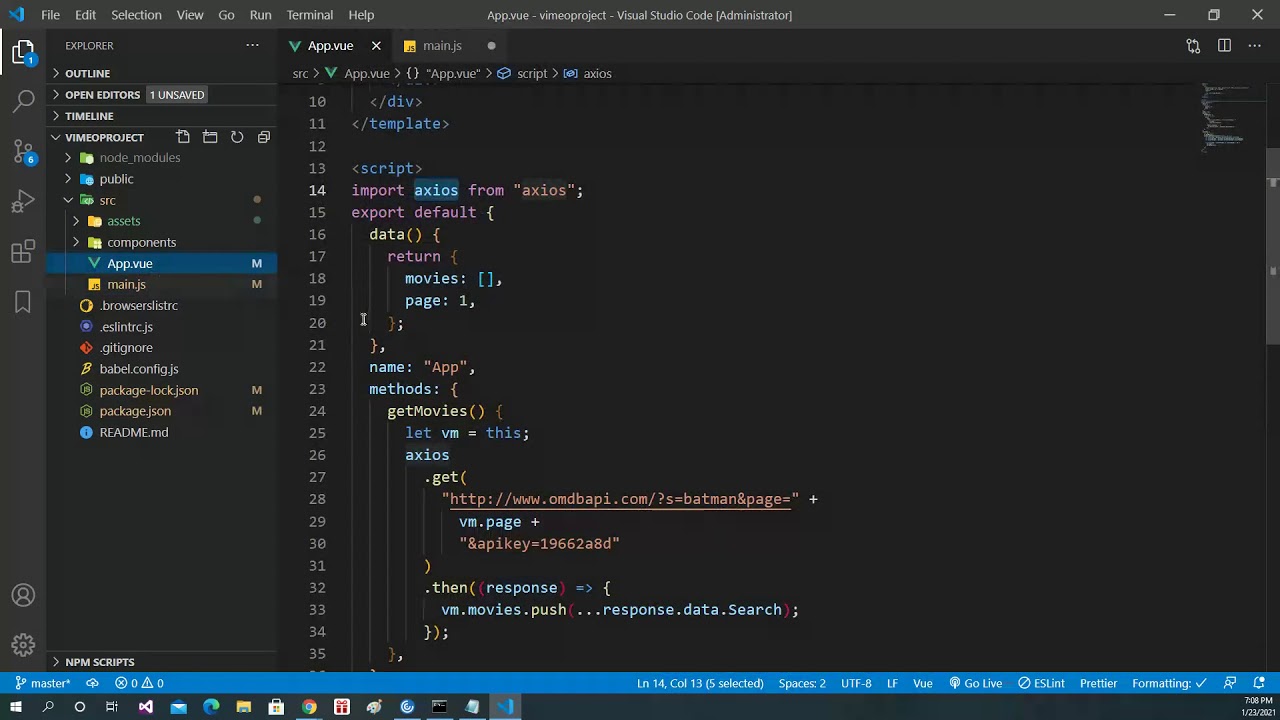Toggle Go Live server in status bar
The height and width of the screenshot is (720, 1280).
click(x=975, y=684)
